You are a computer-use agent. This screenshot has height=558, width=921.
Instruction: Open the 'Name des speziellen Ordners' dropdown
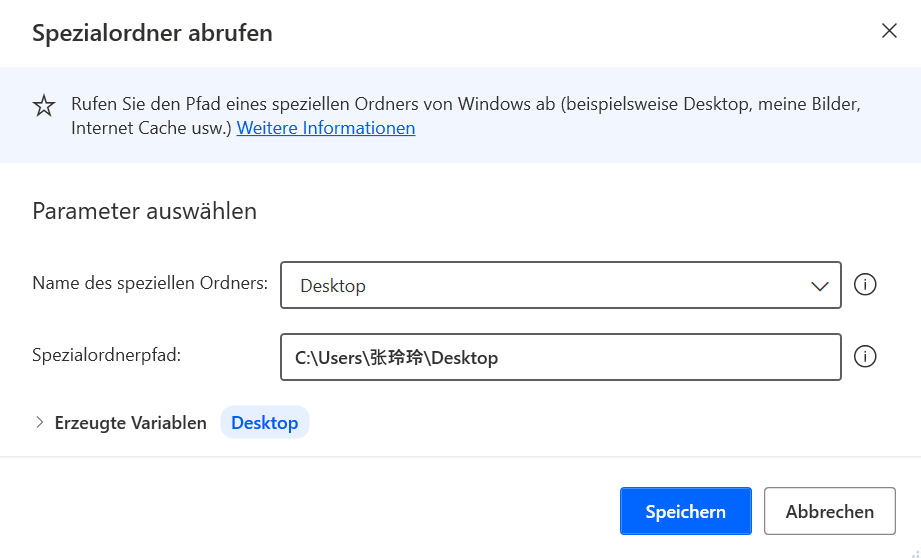(x=560, y=285)
